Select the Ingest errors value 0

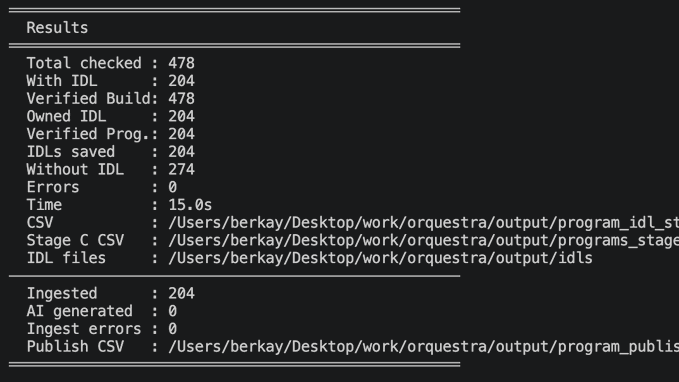coord(172,329)
